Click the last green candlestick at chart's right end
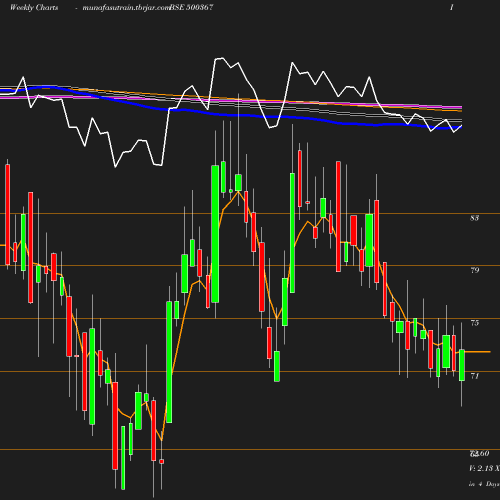 tap(462, 365)
